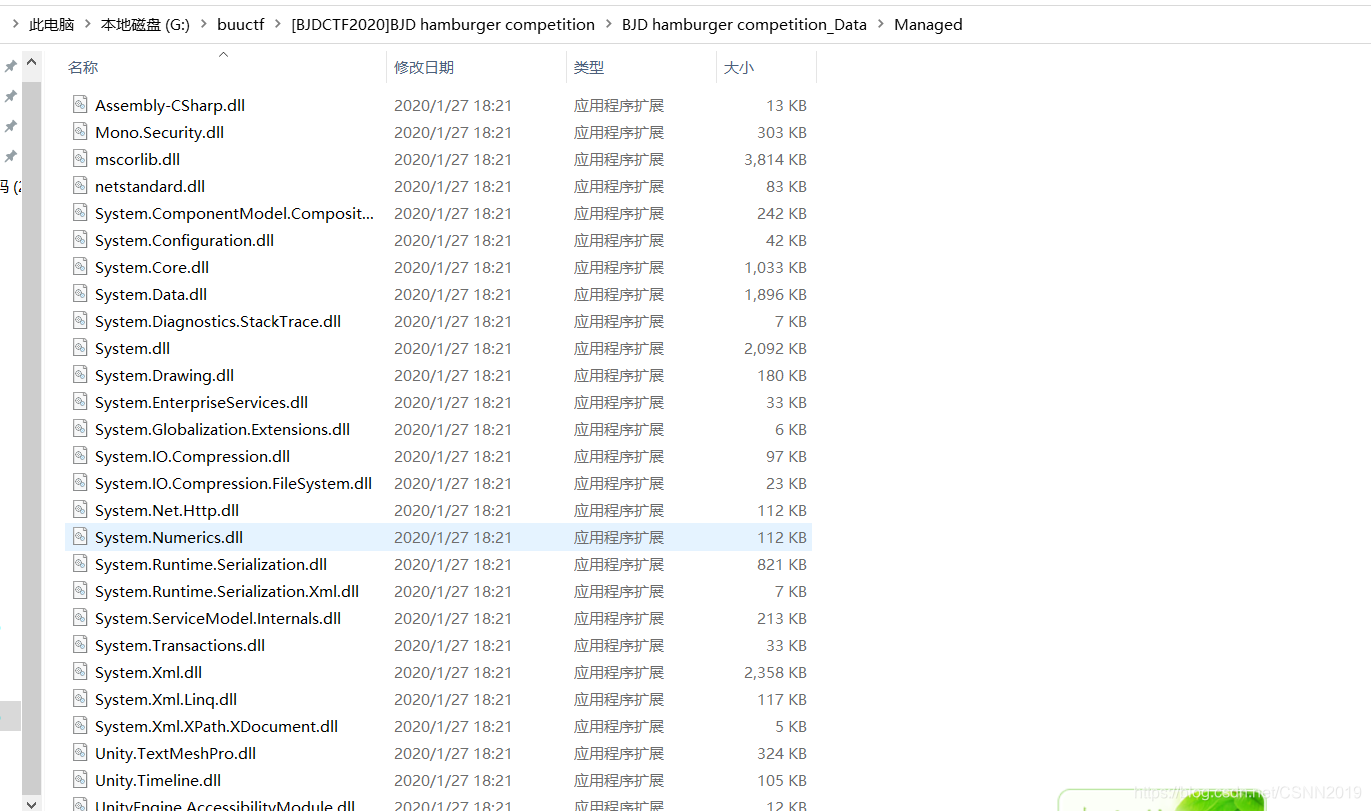
Task: Navigate to 此电脑 in address bar
Action: click(x=52, y=24)
